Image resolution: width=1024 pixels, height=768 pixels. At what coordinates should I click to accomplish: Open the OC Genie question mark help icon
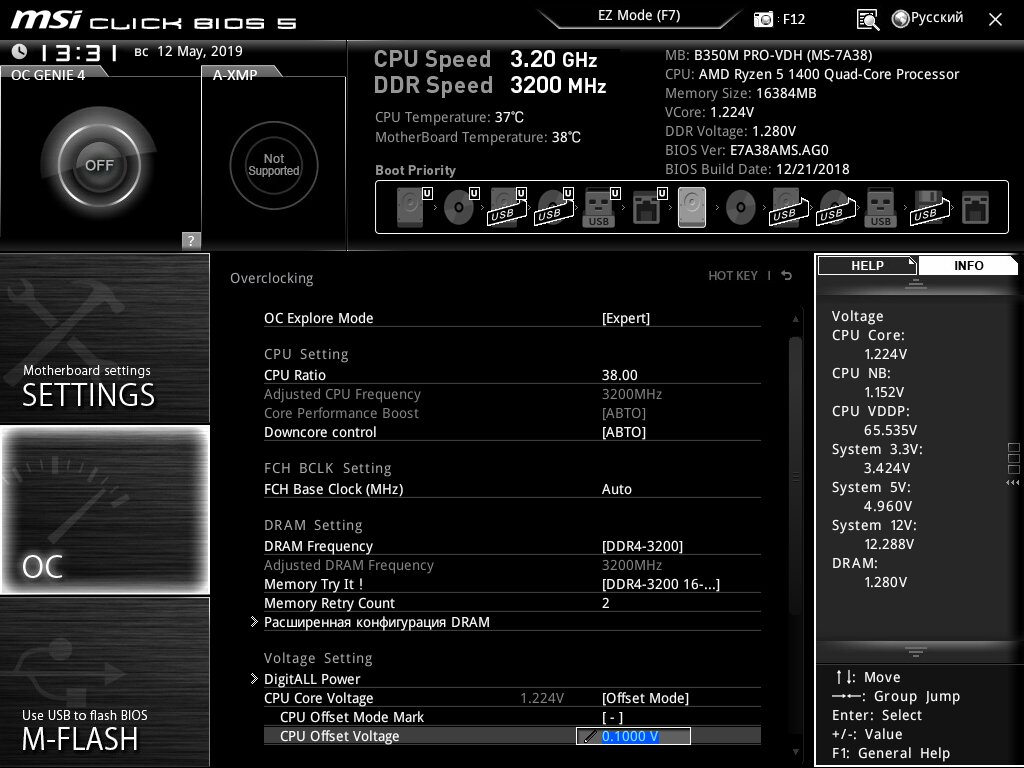191,240
